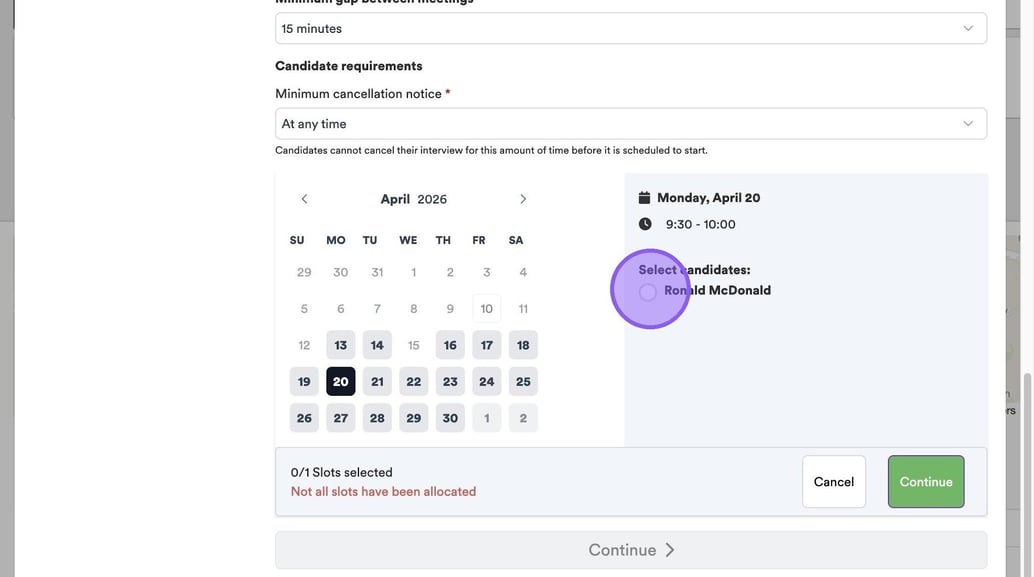Cancel the slot selection

point(833,482)
